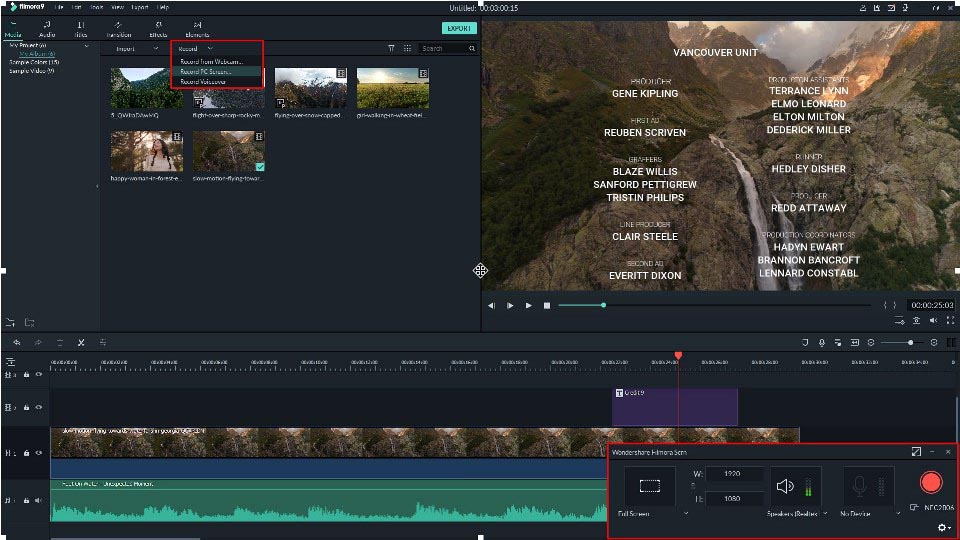This screenshot has width=960, height=540.
Task: Select Sample Colors (15) in the media tree
Action: tap(34, 62)
